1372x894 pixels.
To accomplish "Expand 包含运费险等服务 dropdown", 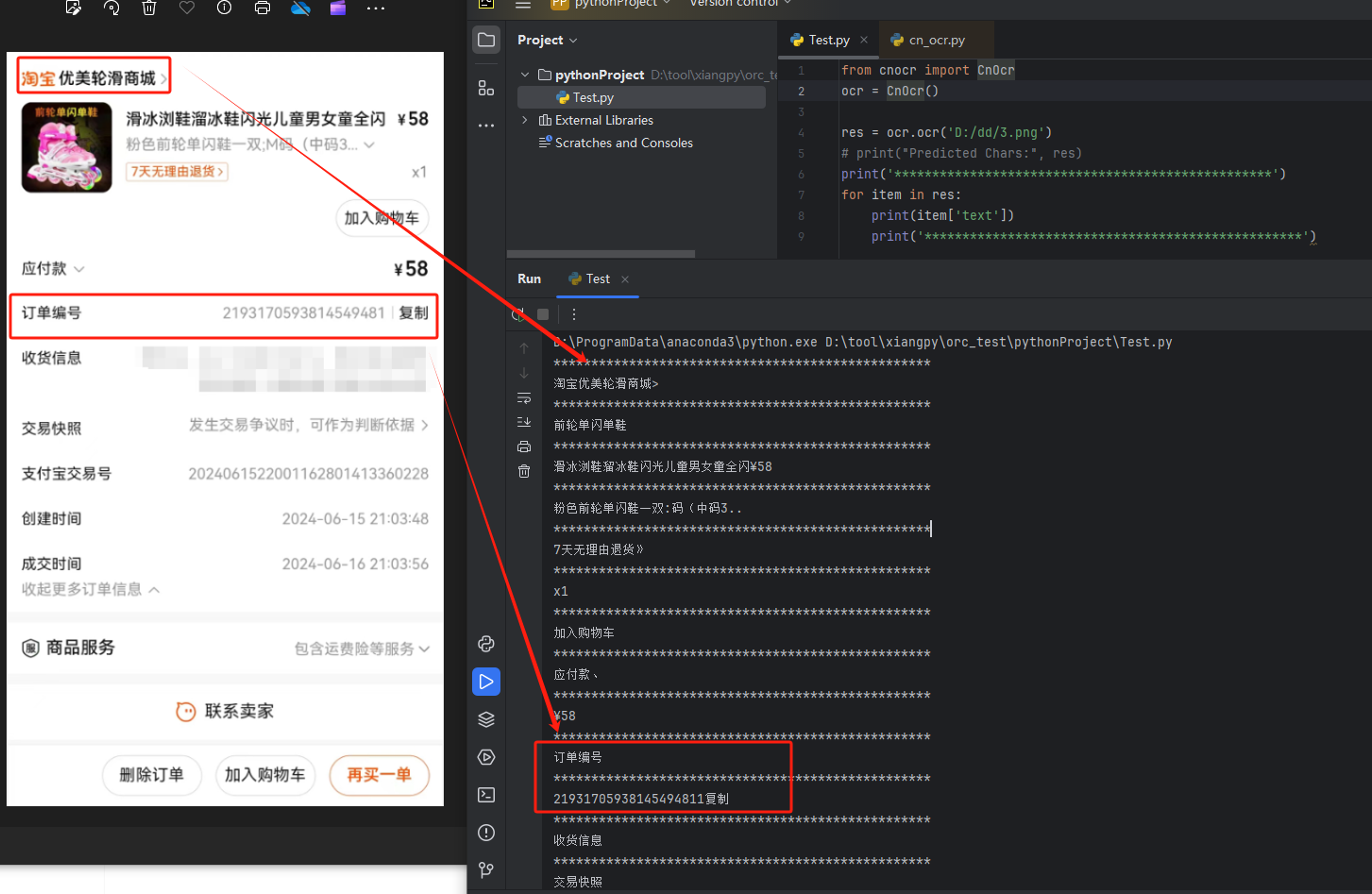I will pyautogui.click(x=363, y=649).
